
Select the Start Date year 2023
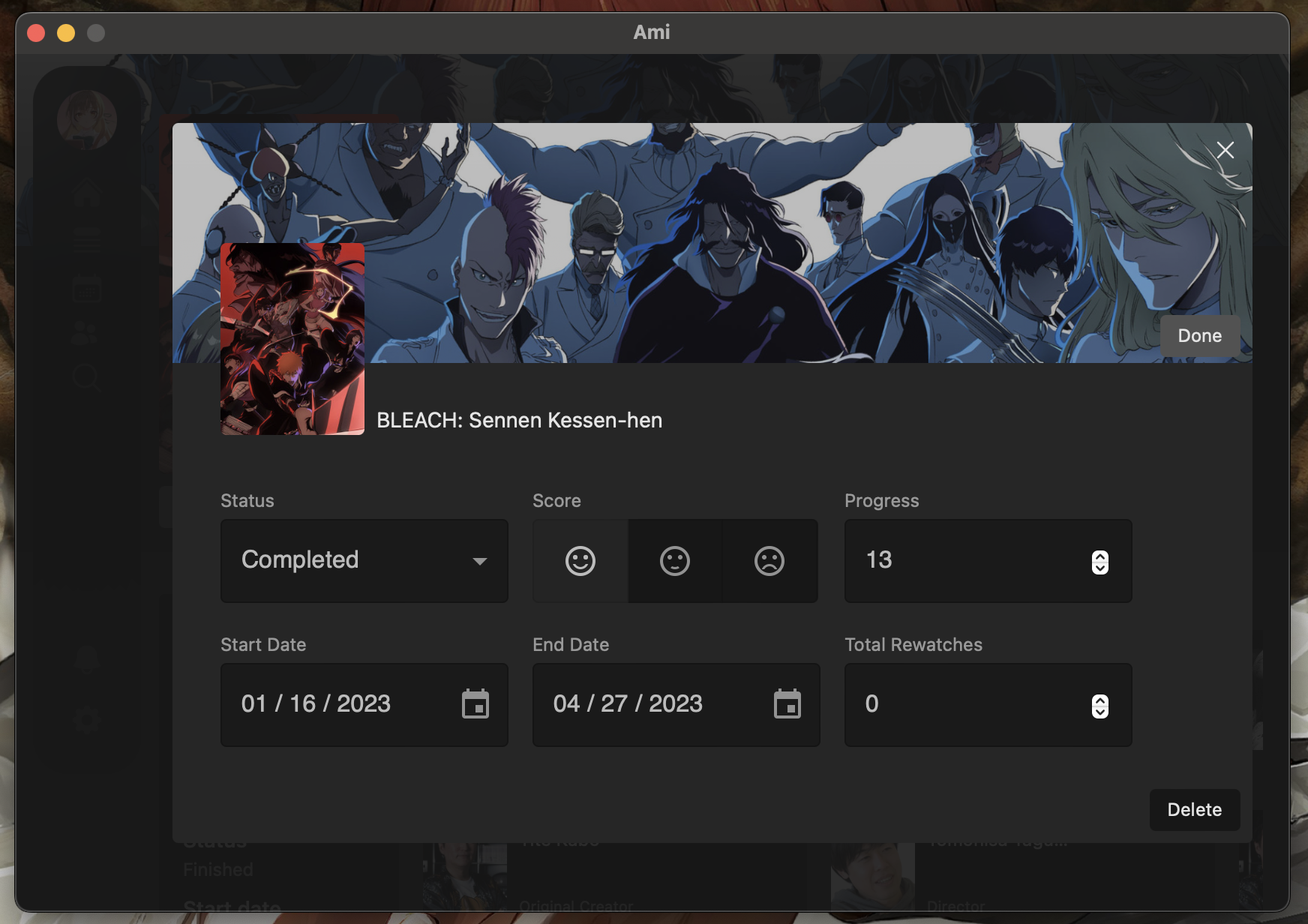click(364, 704)
